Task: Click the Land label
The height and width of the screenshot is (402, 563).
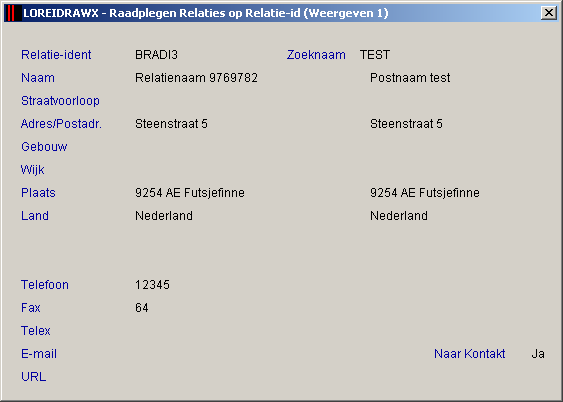Action: [x=34, y=215]
